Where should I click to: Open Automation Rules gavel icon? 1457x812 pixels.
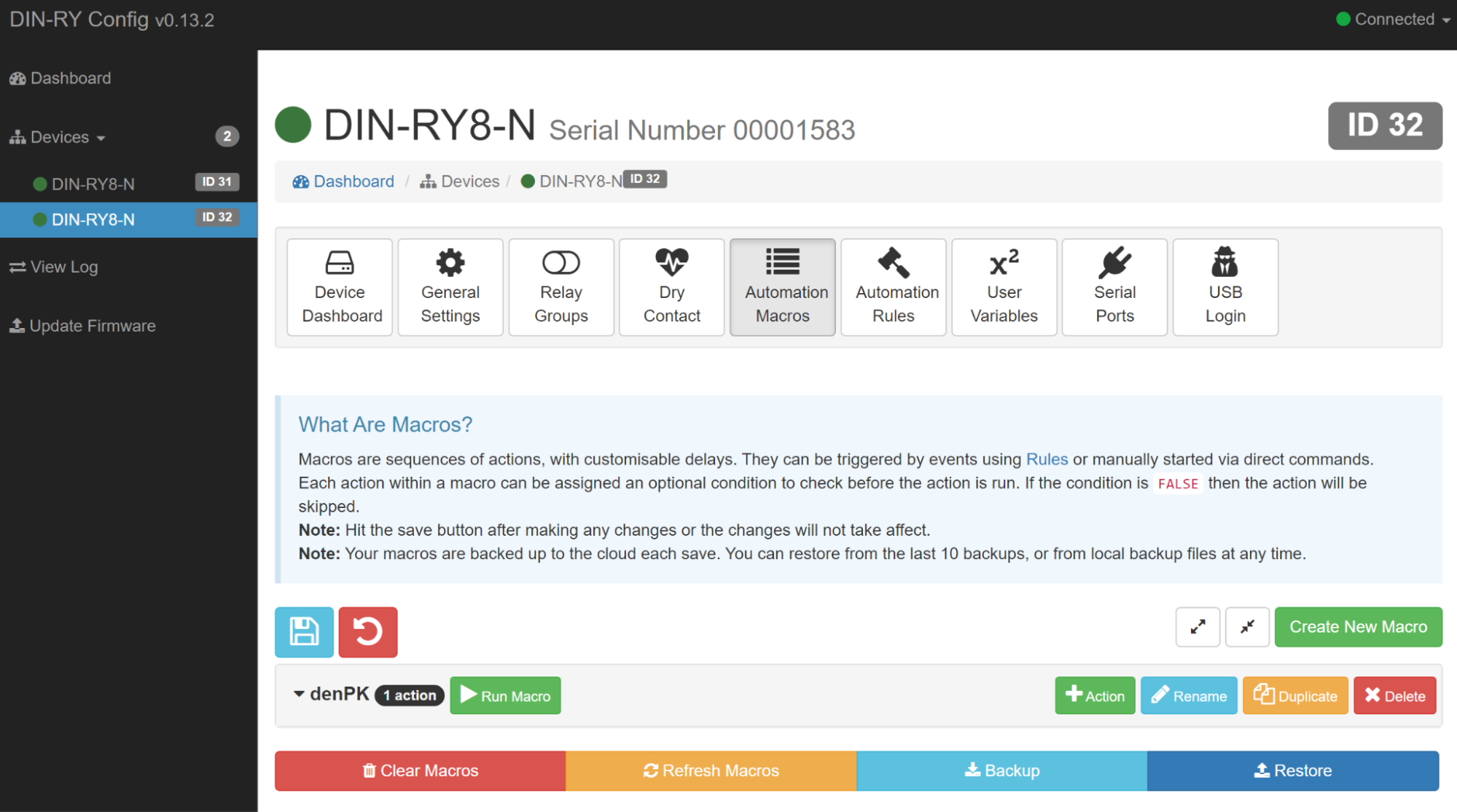click(x=893, y=287)
